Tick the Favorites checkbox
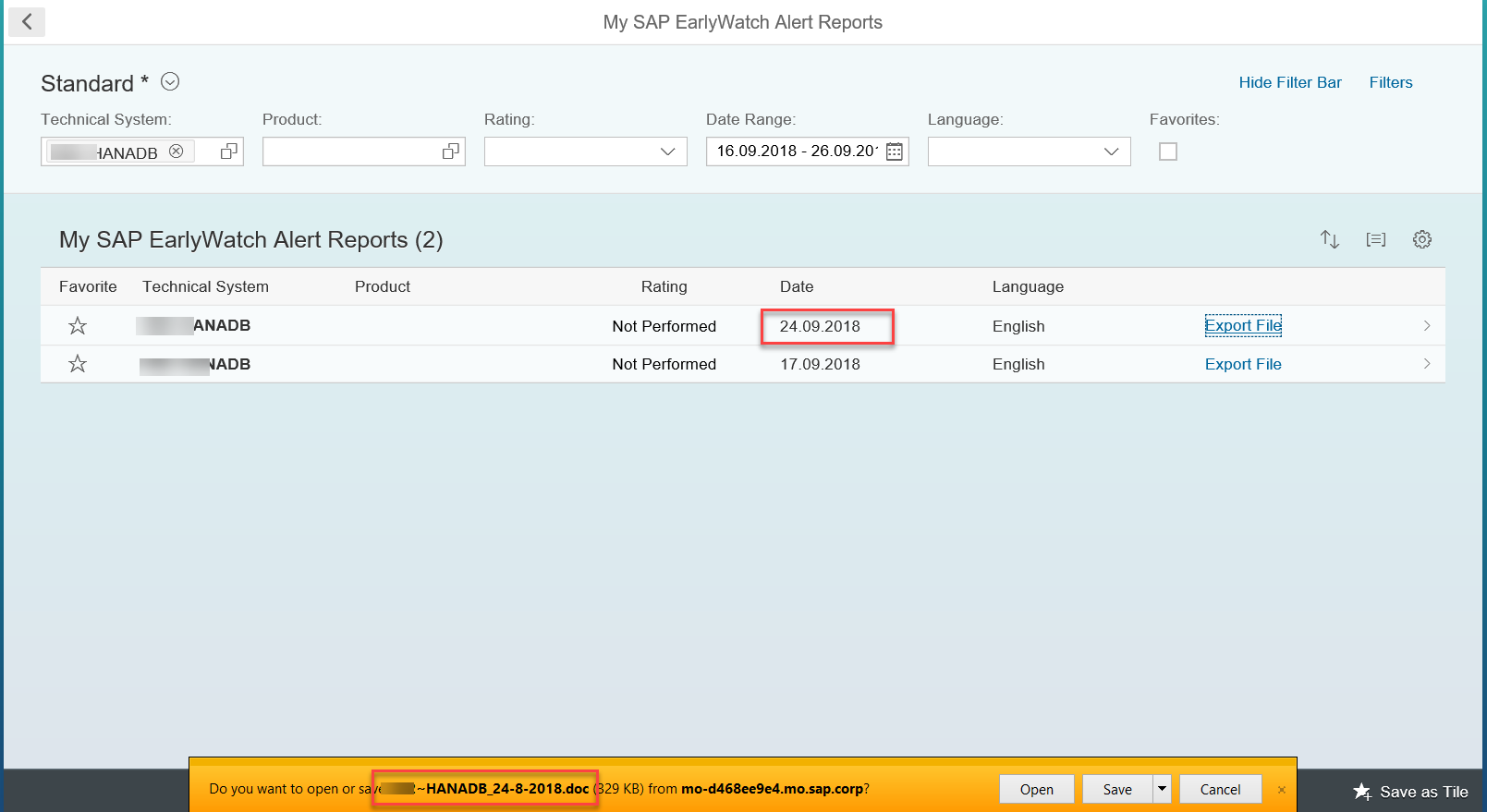The image size is (1487, 812). [x=1168, y=151]
